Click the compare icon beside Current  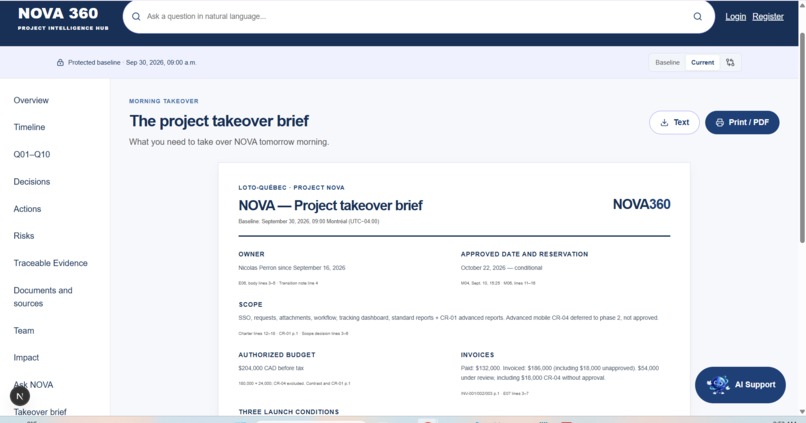pos(730,63)
